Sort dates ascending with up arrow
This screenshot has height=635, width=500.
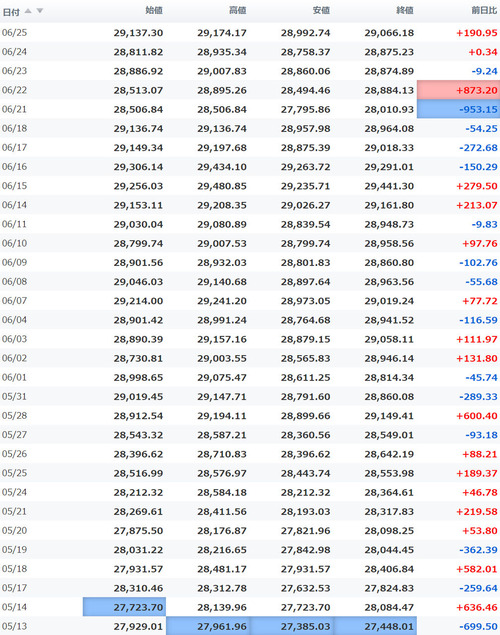pos(28,11)
